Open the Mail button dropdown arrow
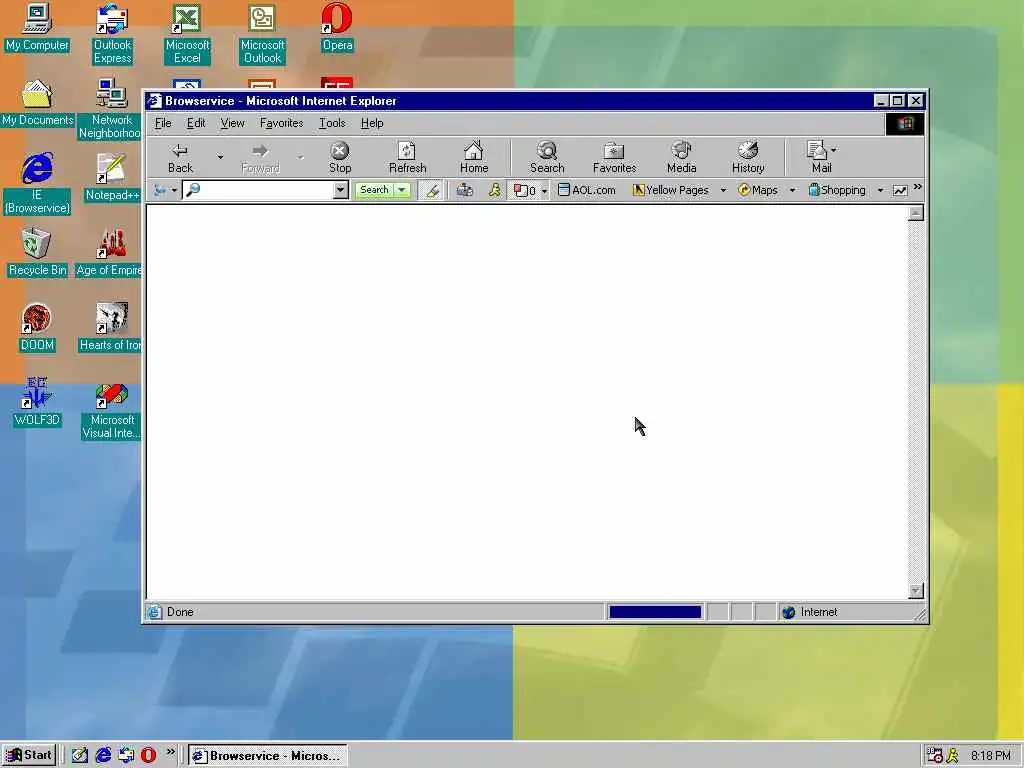Screen dimensions: 1024x768 834,150
